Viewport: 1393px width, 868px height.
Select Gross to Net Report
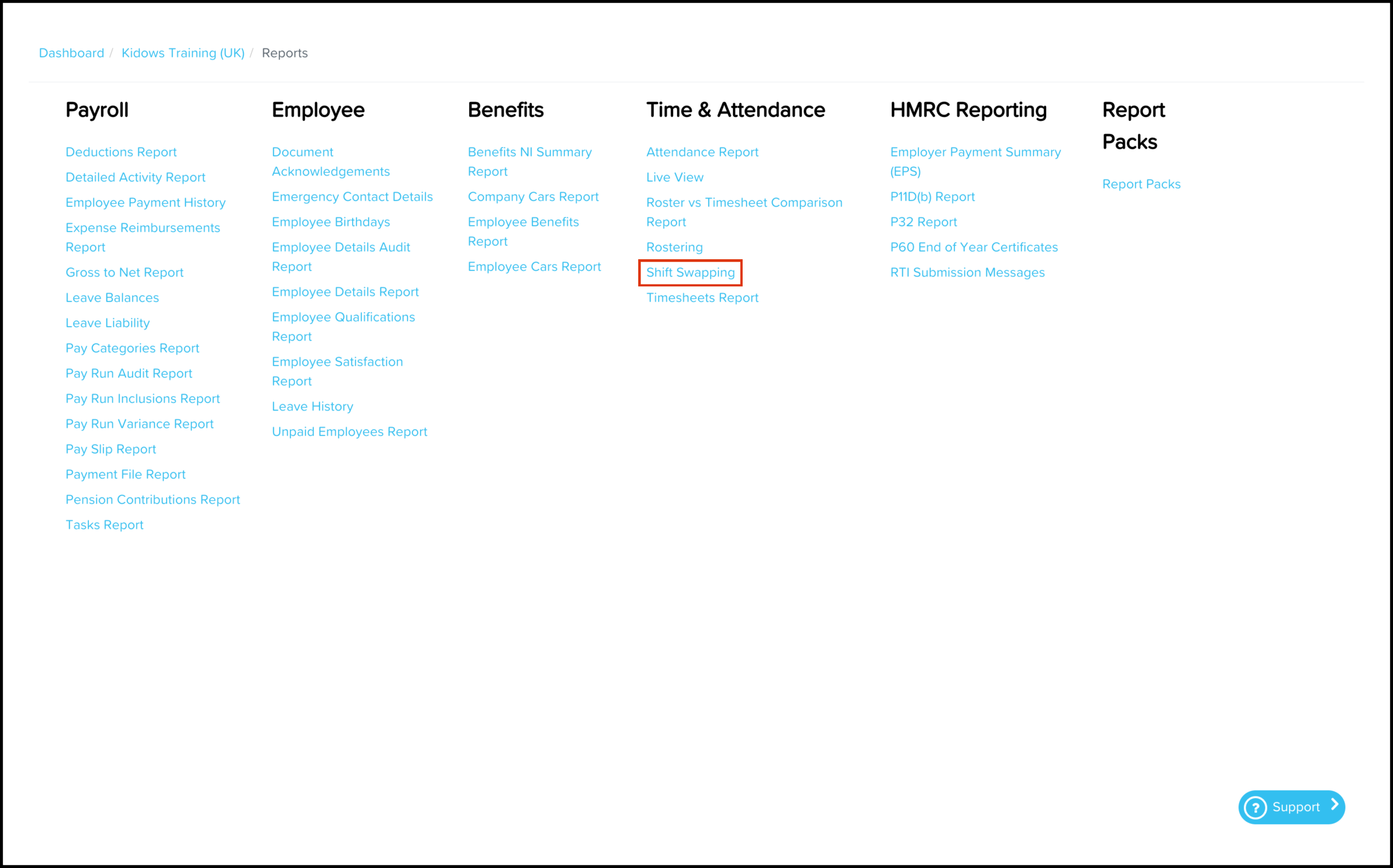tap(125, 273)
